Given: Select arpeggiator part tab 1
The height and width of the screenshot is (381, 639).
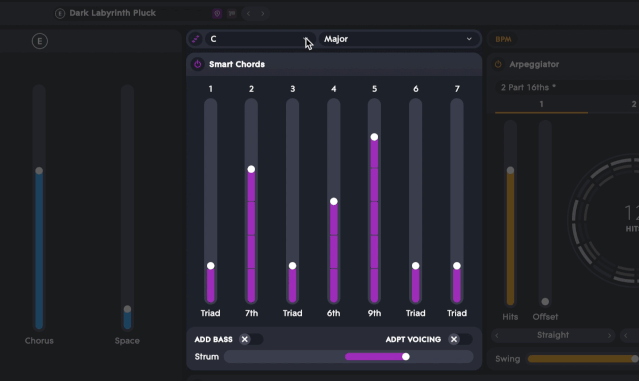Looking at the screenshot, I should (541, 104).
